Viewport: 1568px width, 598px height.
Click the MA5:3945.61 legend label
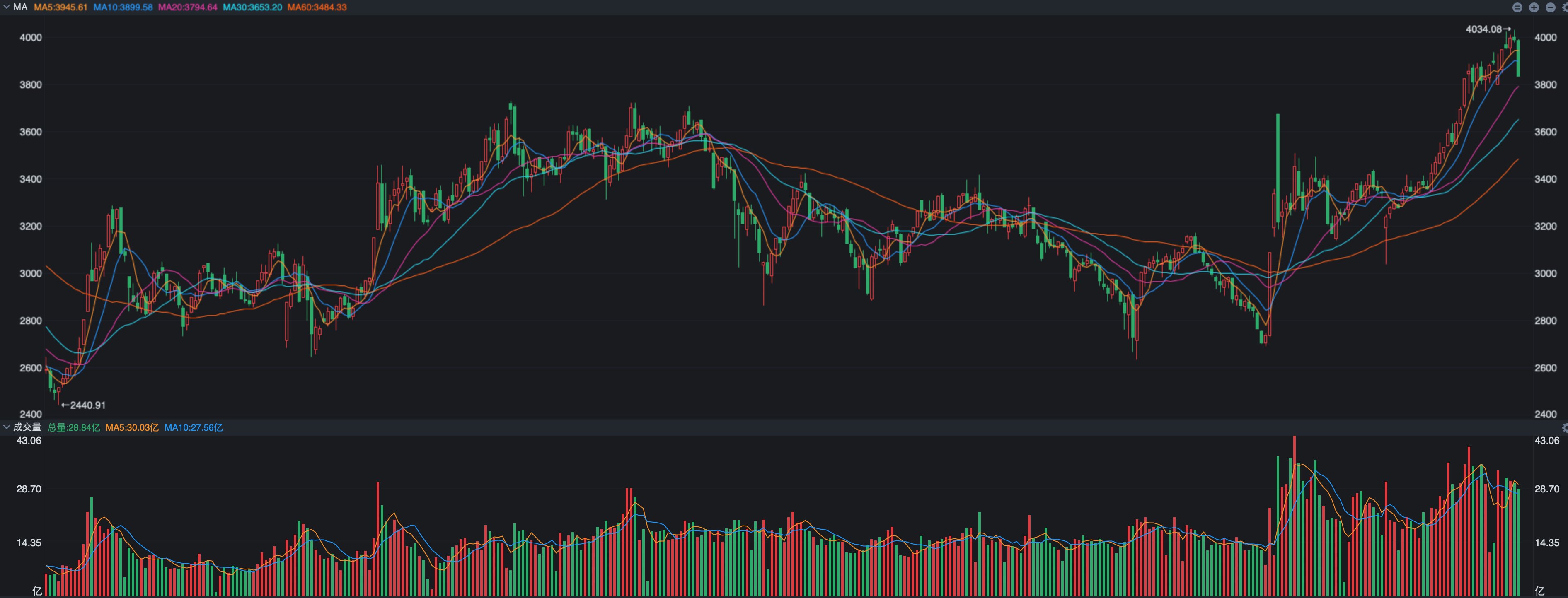(60, 7)
